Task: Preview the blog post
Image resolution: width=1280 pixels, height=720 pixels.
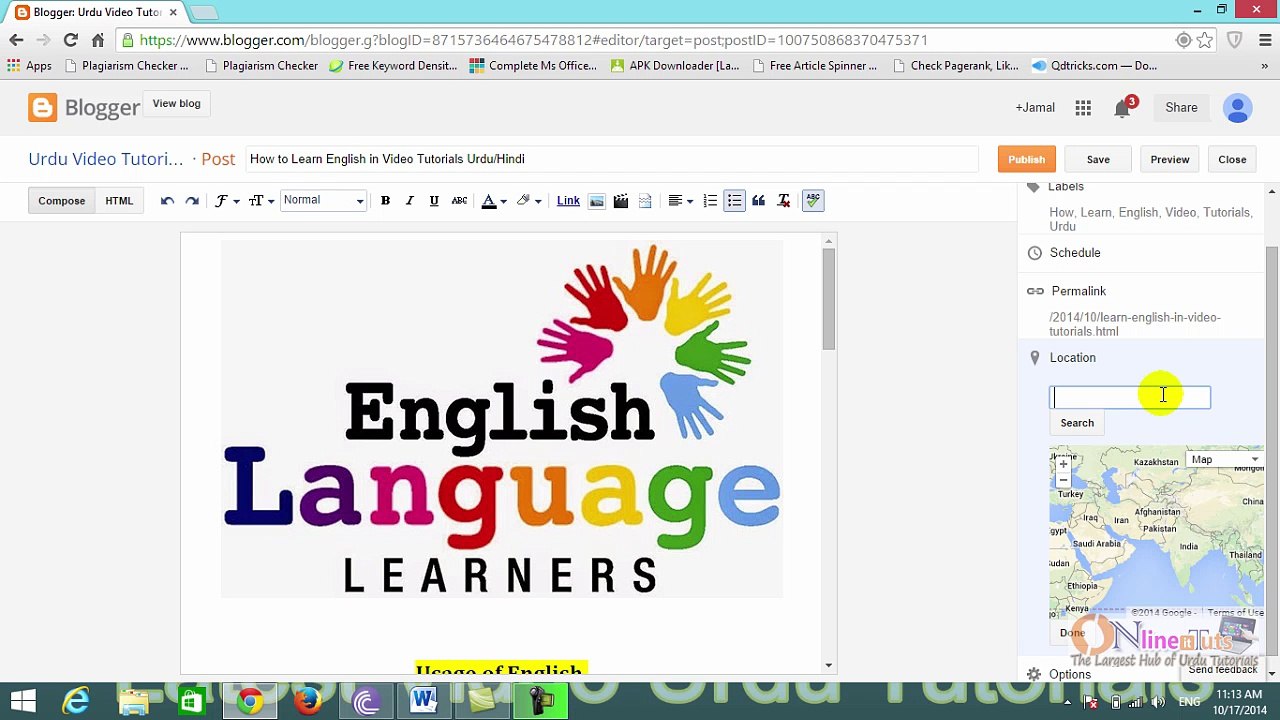Action: pos(1169,160)
